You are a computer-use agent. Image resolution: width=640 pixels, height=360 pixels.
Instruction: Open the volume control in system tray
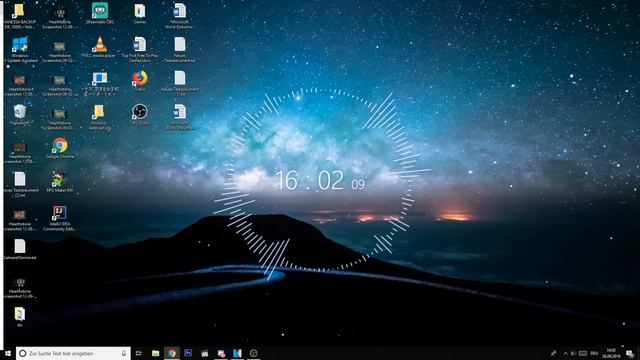(x=573, y=353)
